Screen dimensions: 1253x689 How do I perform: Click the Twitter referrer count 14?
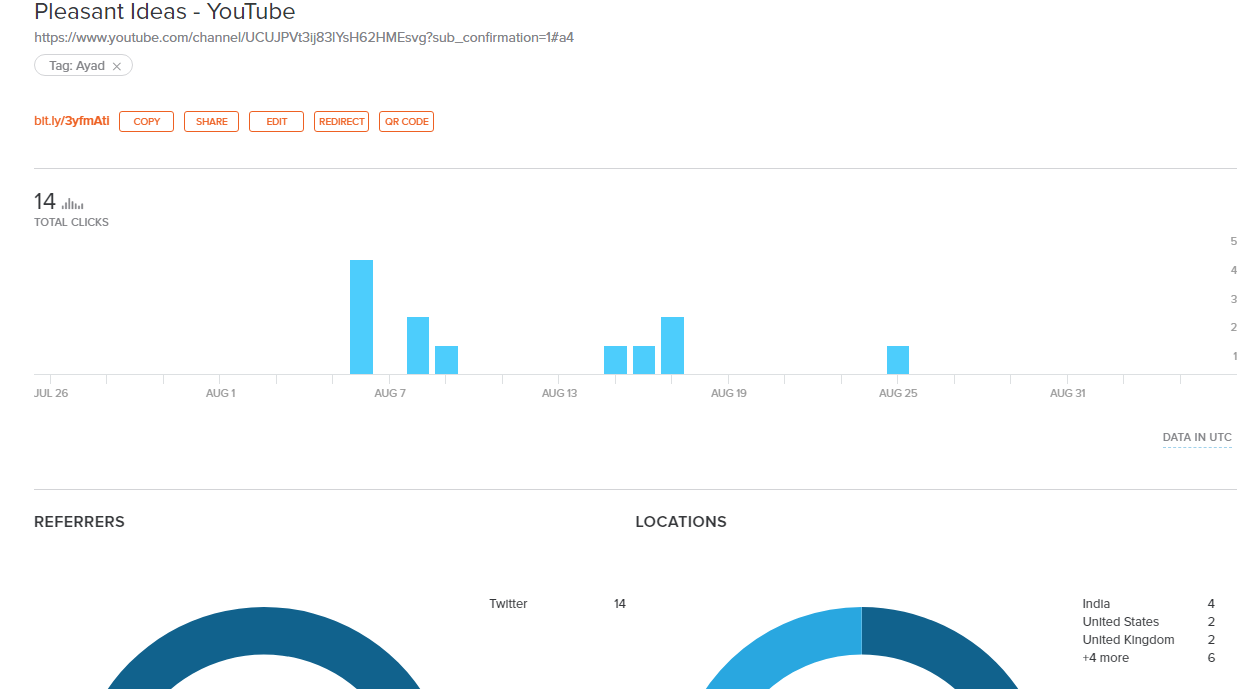tap(620, 604)
